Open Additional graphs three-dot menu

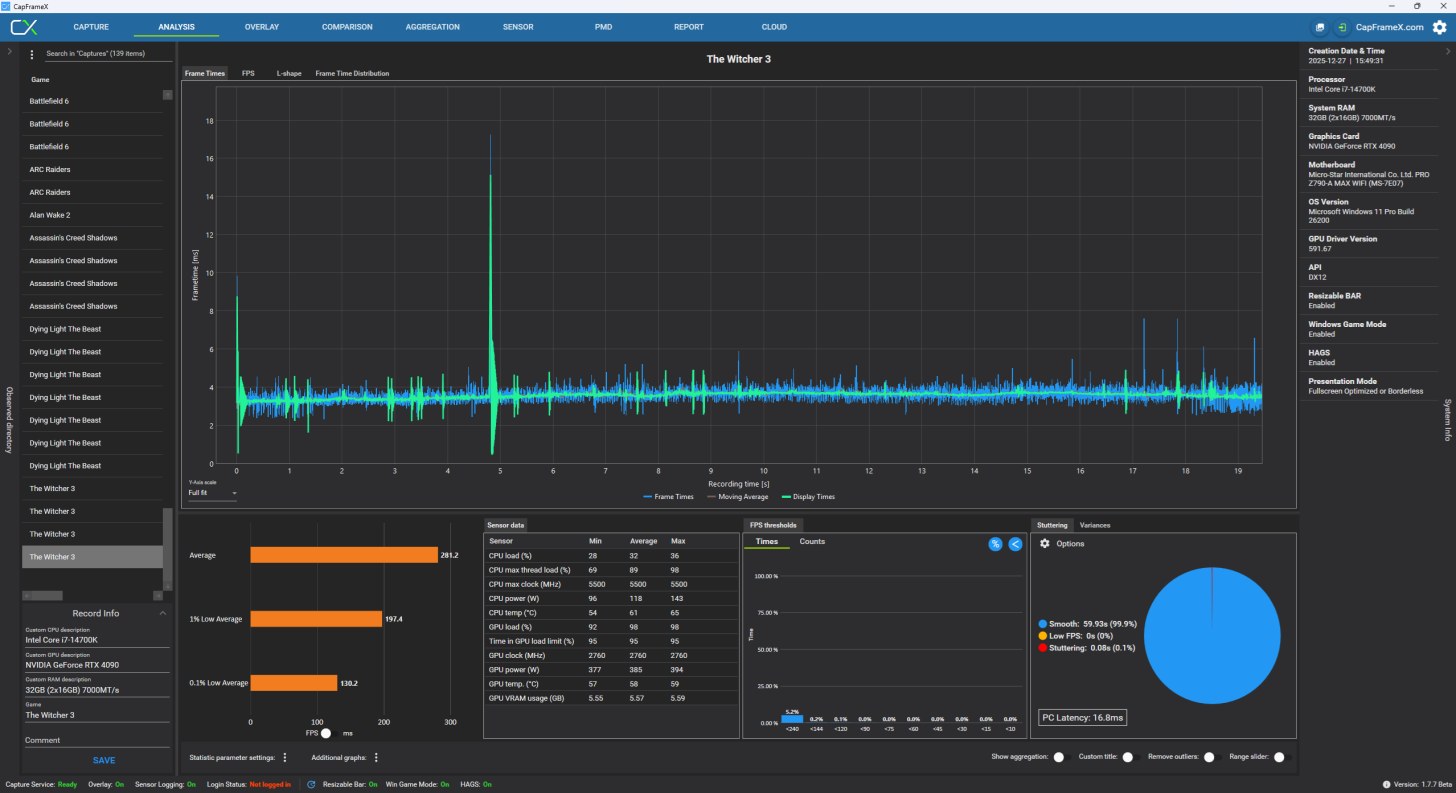[376, 758]
